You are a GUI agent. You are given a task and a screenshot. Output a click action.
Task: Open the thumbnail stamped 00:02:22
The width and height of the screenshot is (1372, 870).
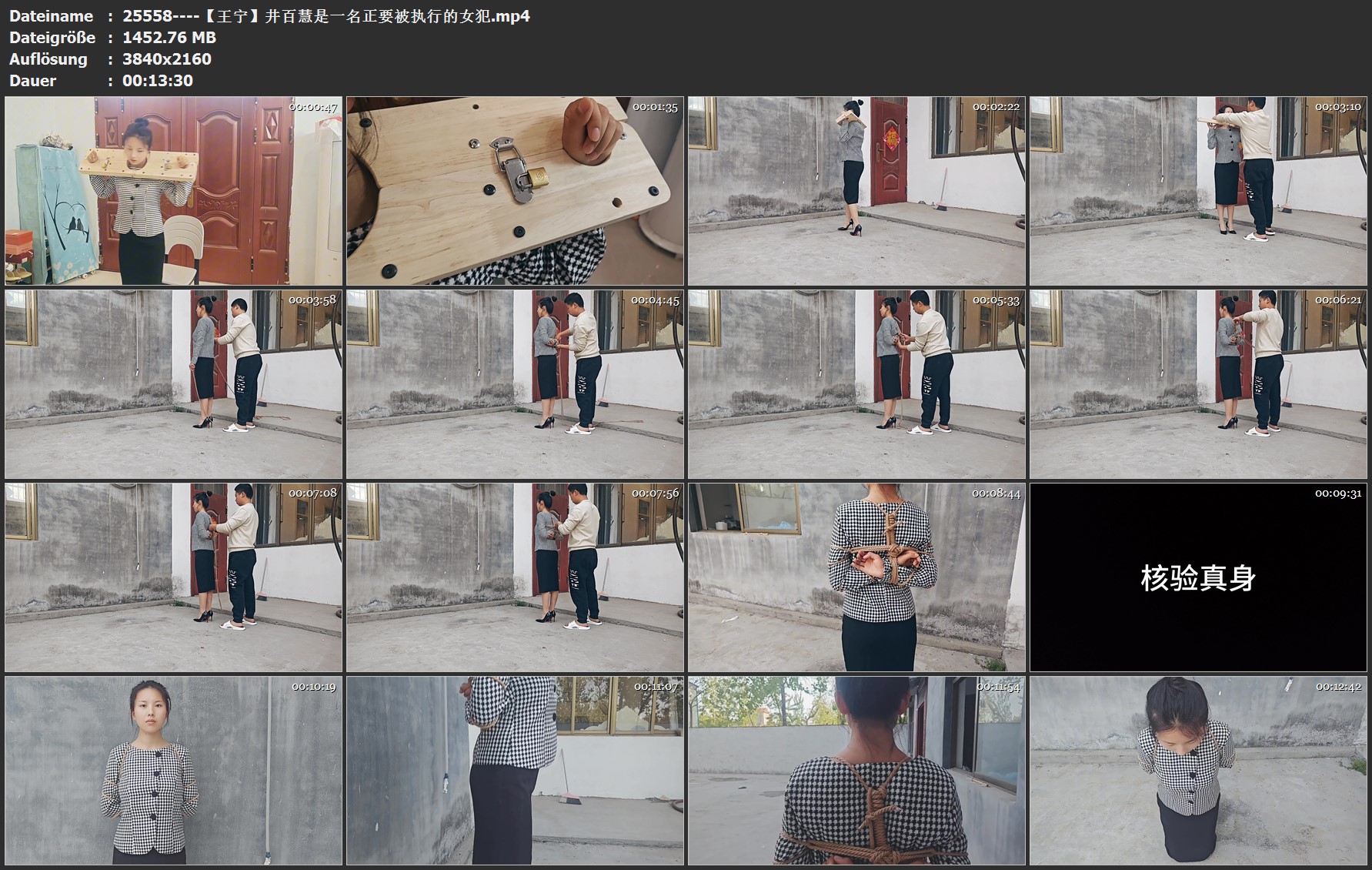[856, 191]
